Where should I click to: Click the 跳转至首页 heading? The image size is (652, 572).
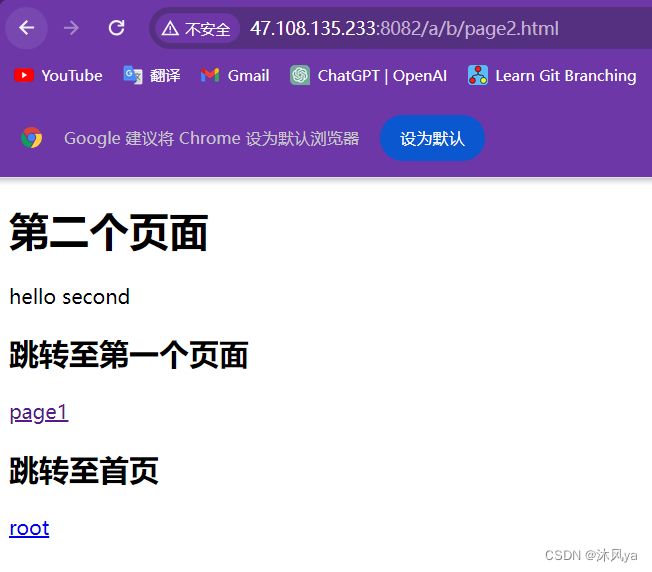(84, 471)
